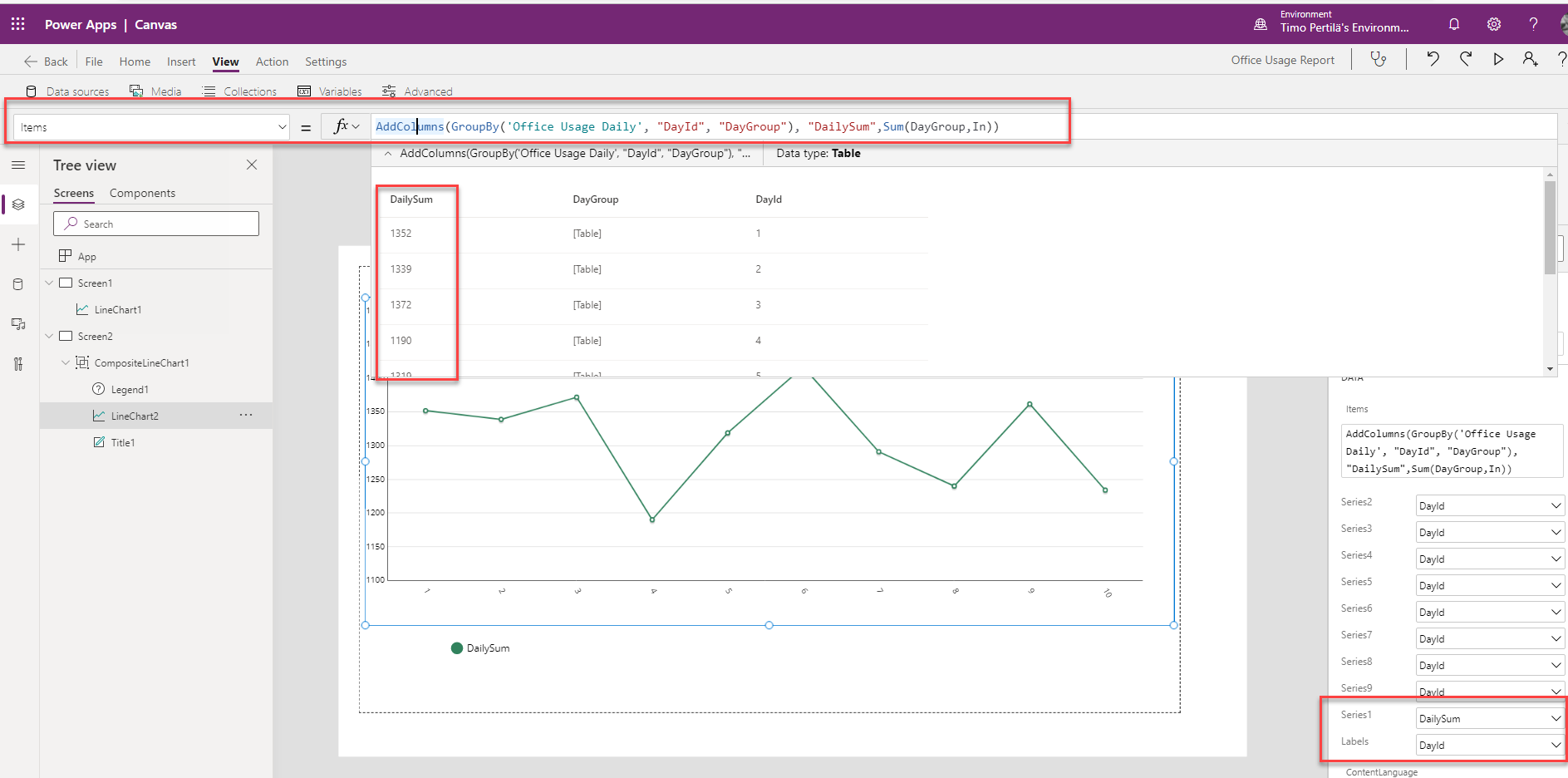Open the app launcher waffle icon
This screenshot has height=778, width=1568.
pos(18,24)
